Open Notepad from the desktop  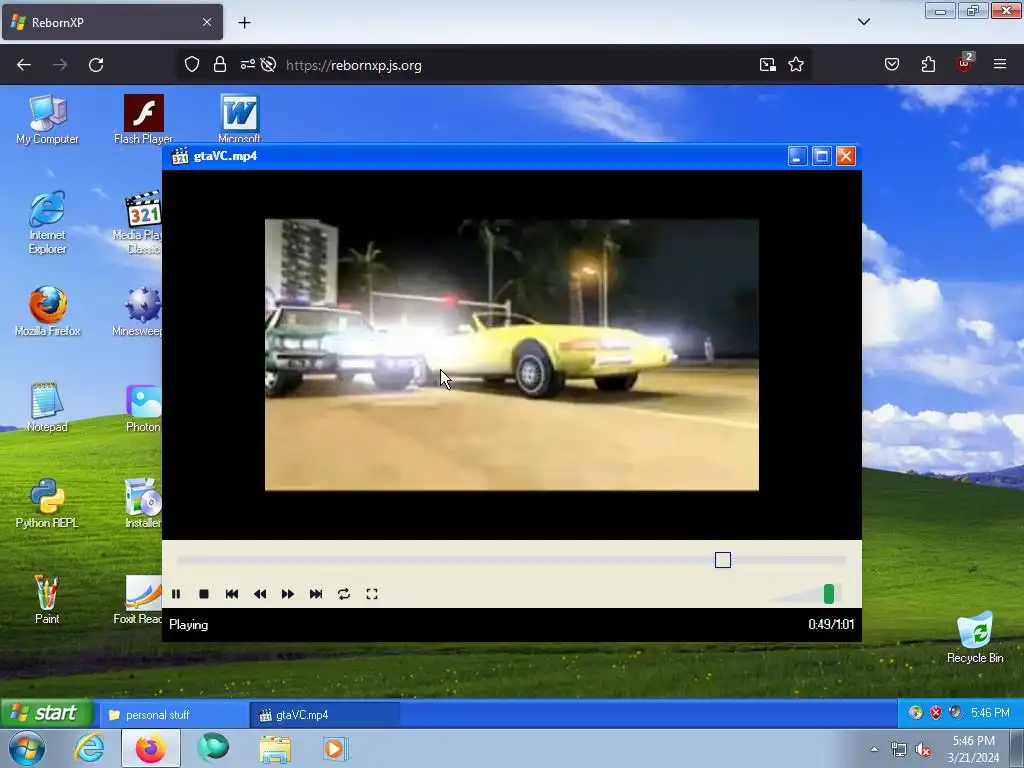[47, 408]
